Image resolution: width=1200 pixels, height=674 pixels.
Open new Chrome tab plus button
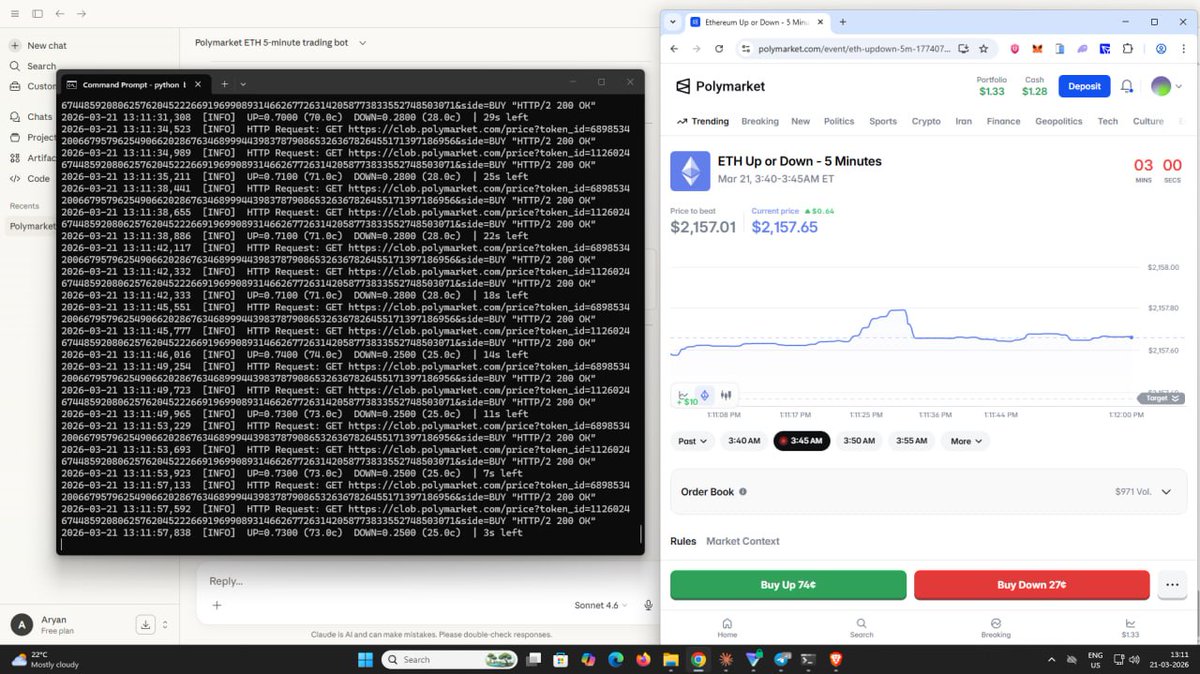click(843, 21)
